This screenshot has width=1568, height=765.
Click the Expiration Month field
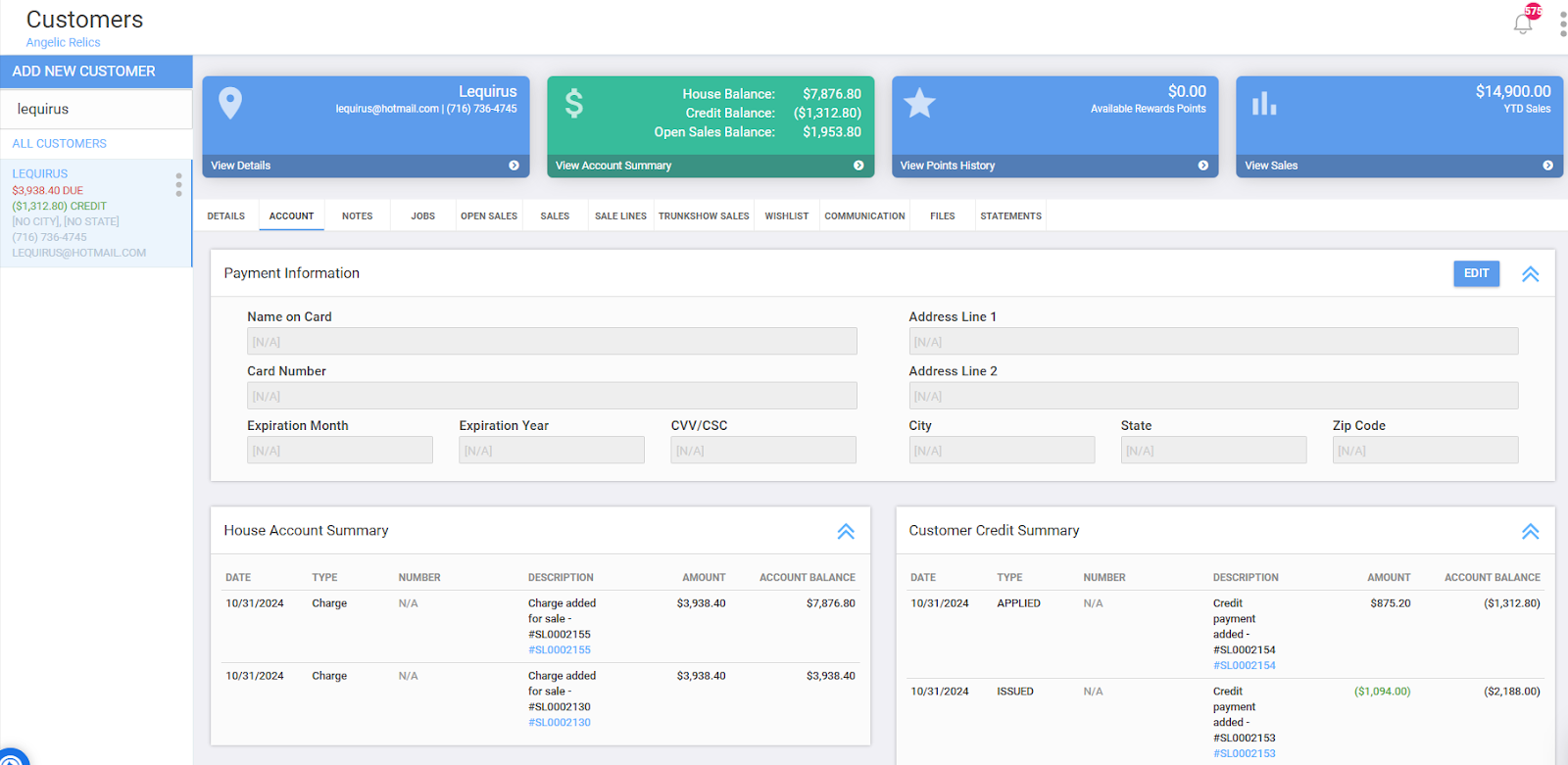tap(340, 451)
